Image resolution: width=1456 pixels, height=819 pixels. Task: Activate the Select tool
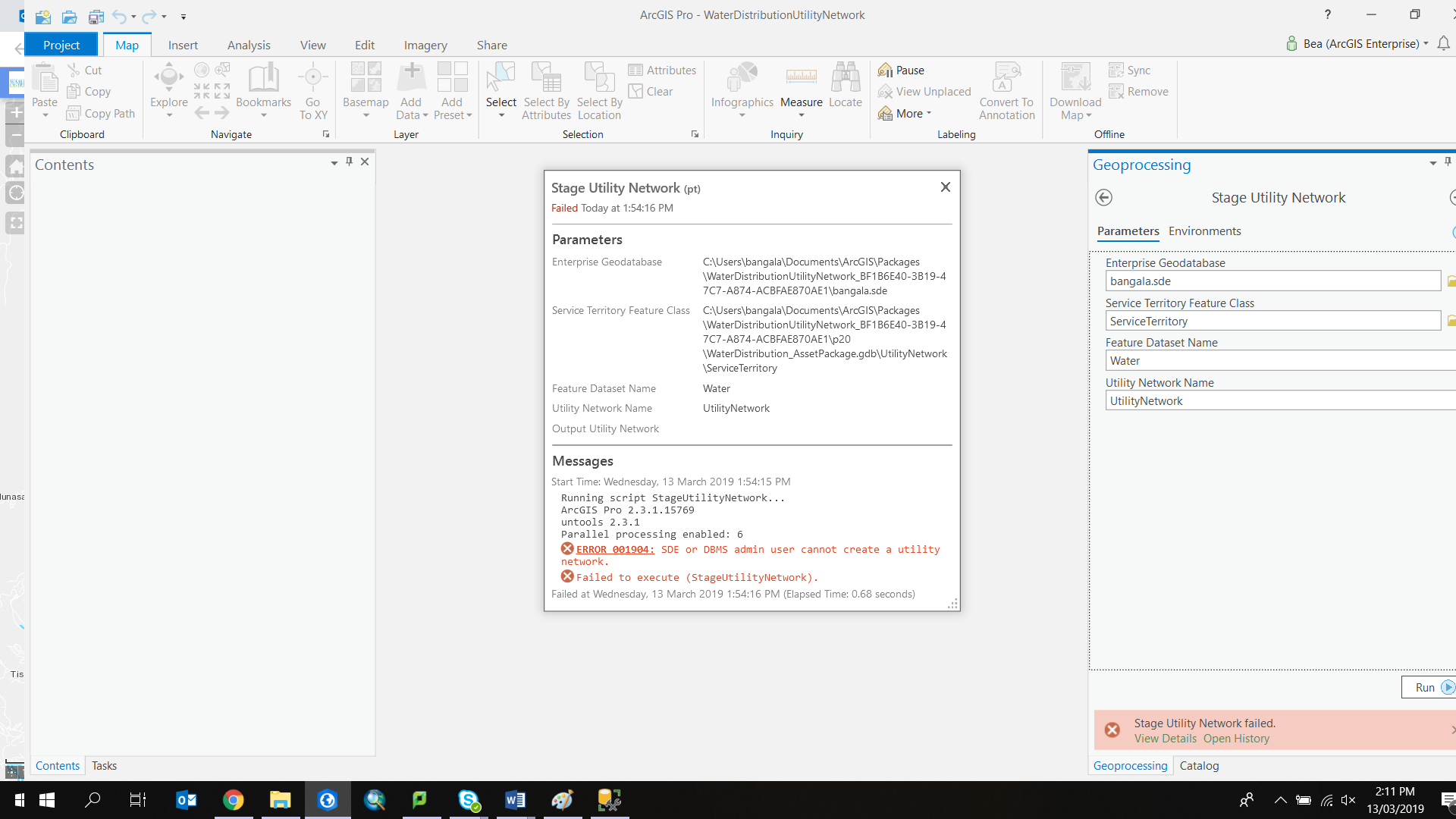coord(500,78)
